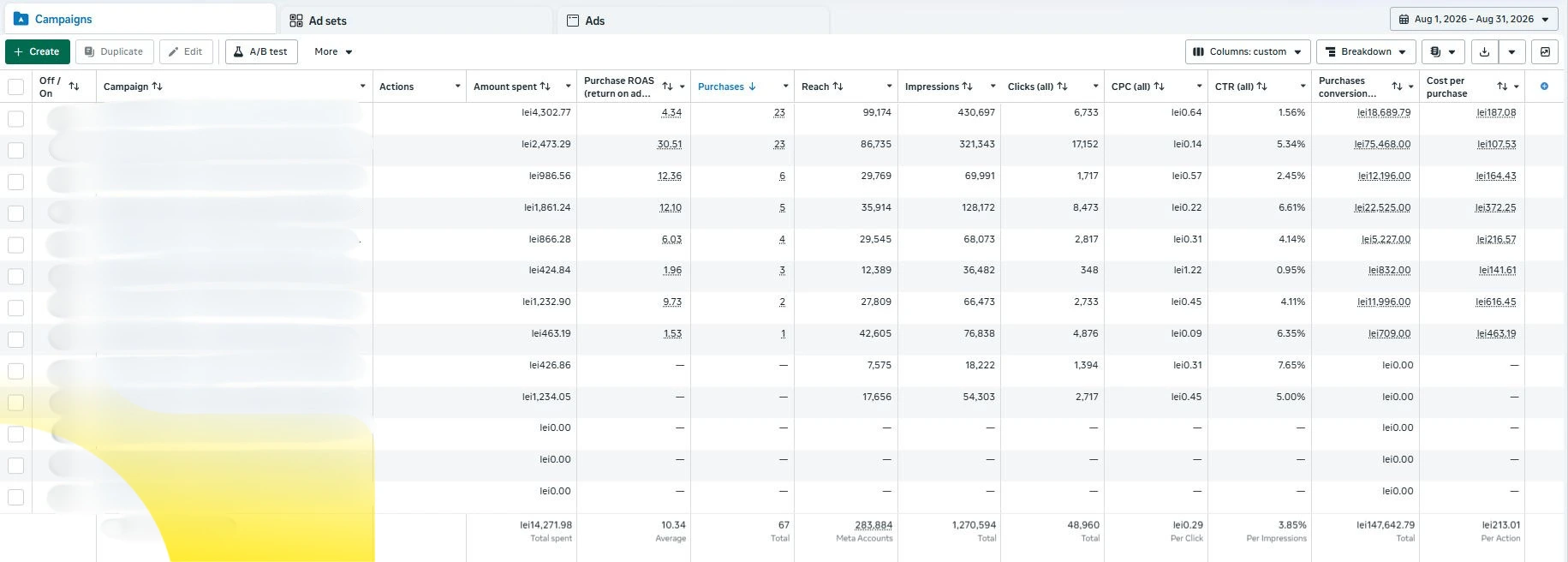Open Campaign column options arrow
Image resolution: width=1568 pixels, height=562 pixels.
362,87
